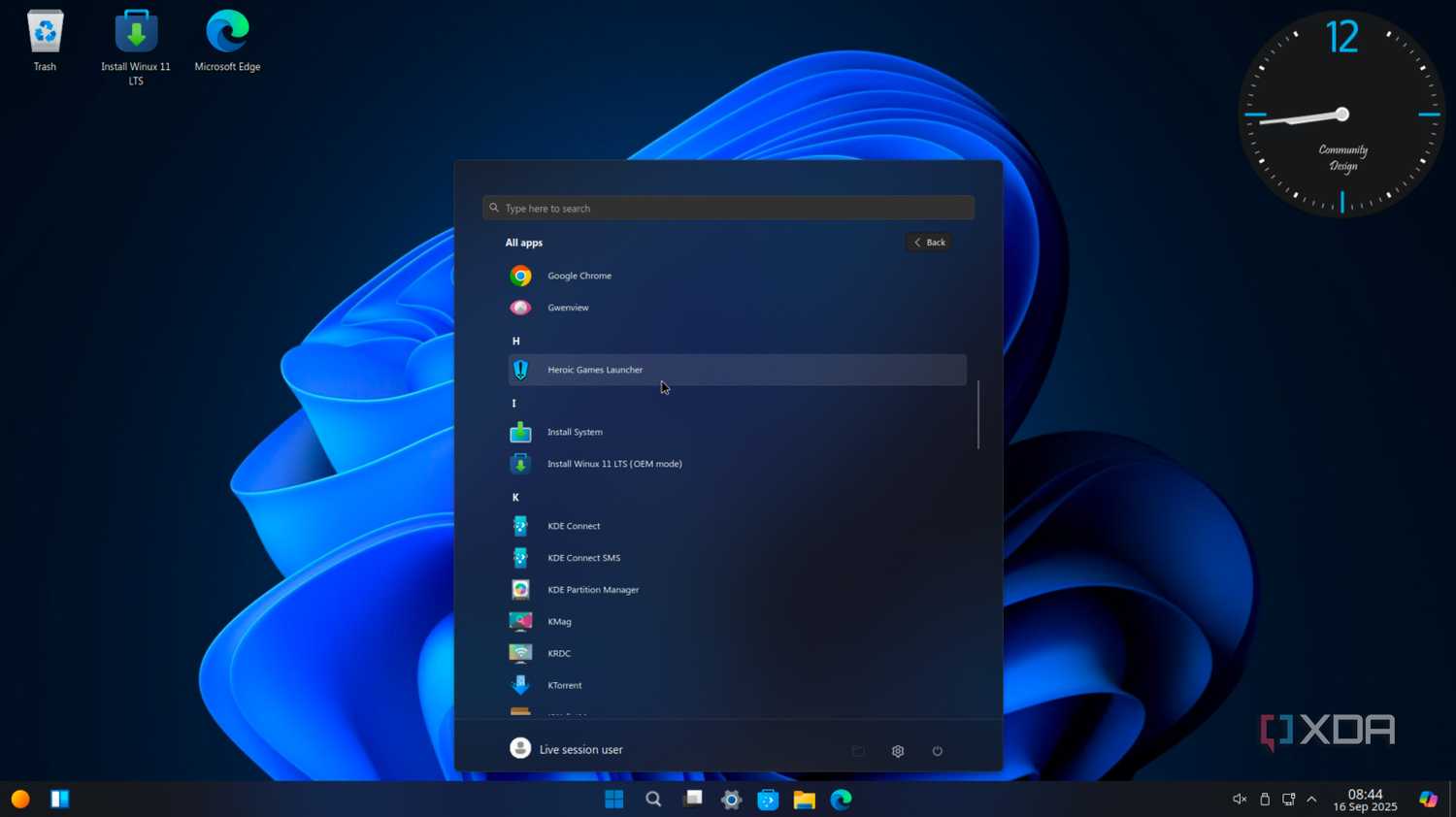Click the All apps list scrollbar
Image resolution: width=1456 pixels, height=817 pixels.
coord(977,414)
